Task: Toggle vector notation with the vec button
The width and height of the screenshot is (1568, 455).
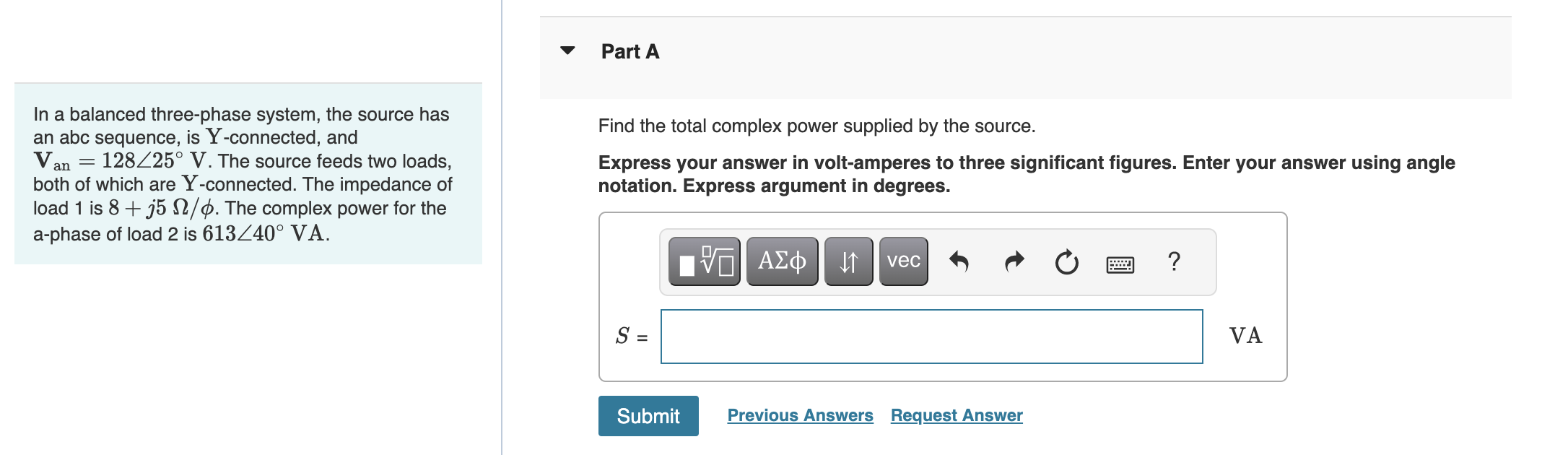Action: [x=902, y=261]
